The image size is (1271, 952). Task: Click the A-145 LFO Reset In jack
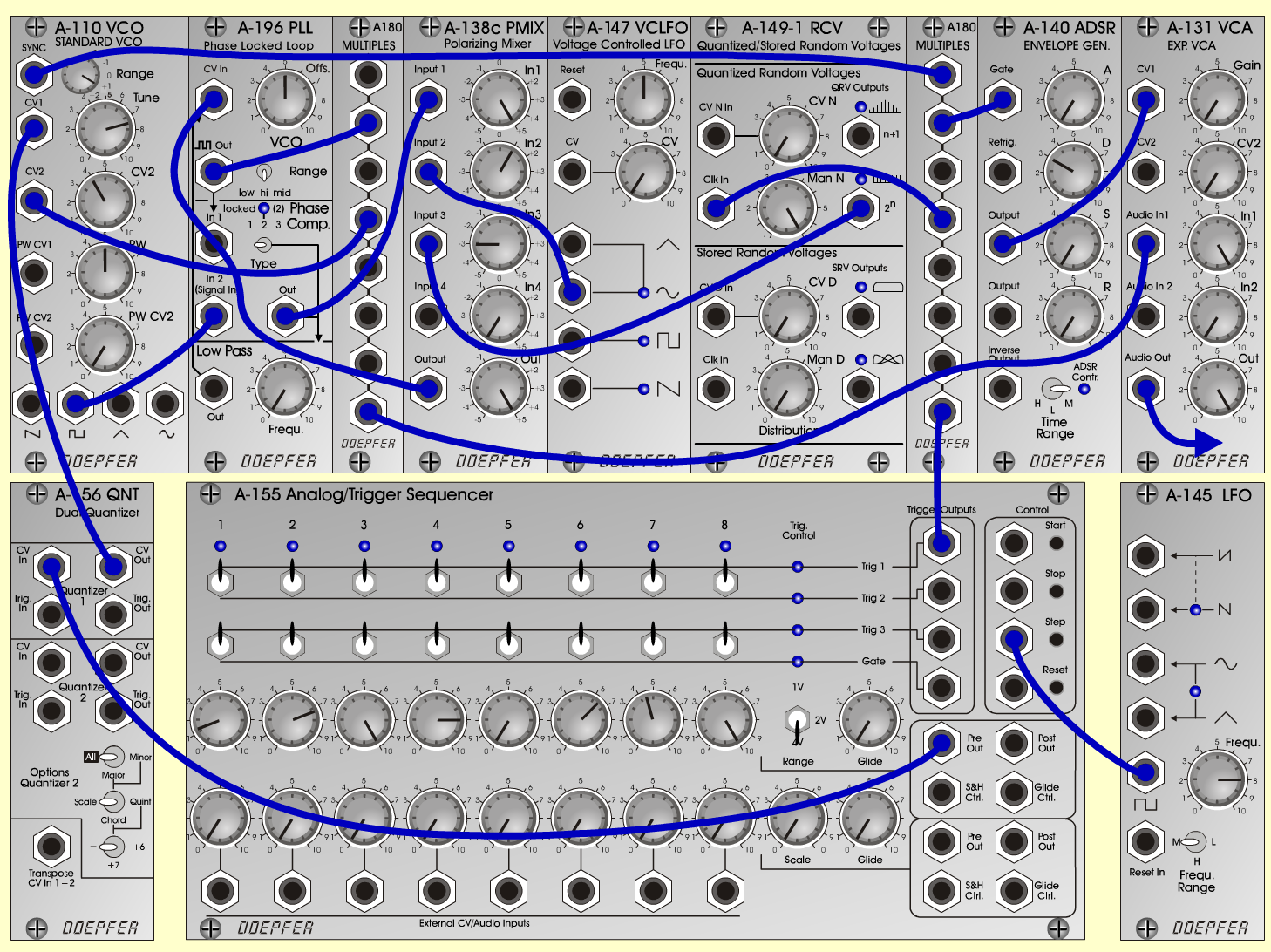click(x=1145, y=842)
